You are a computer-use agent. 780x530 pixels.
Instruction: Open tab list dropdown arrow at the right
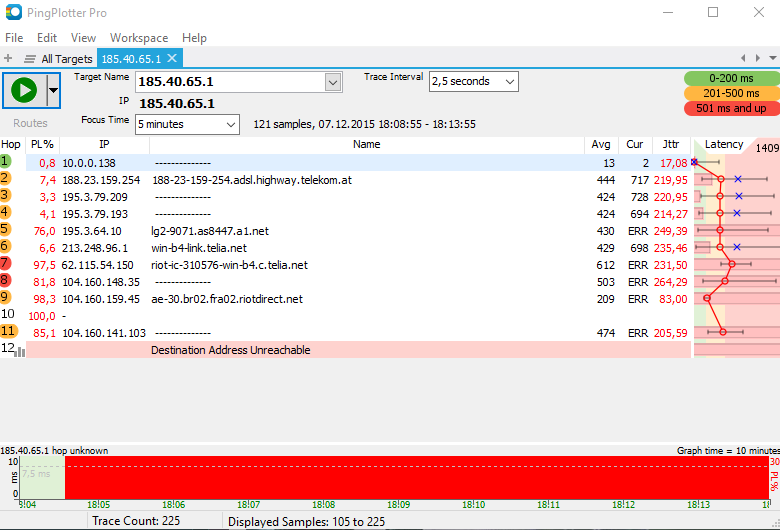[773, 58]
